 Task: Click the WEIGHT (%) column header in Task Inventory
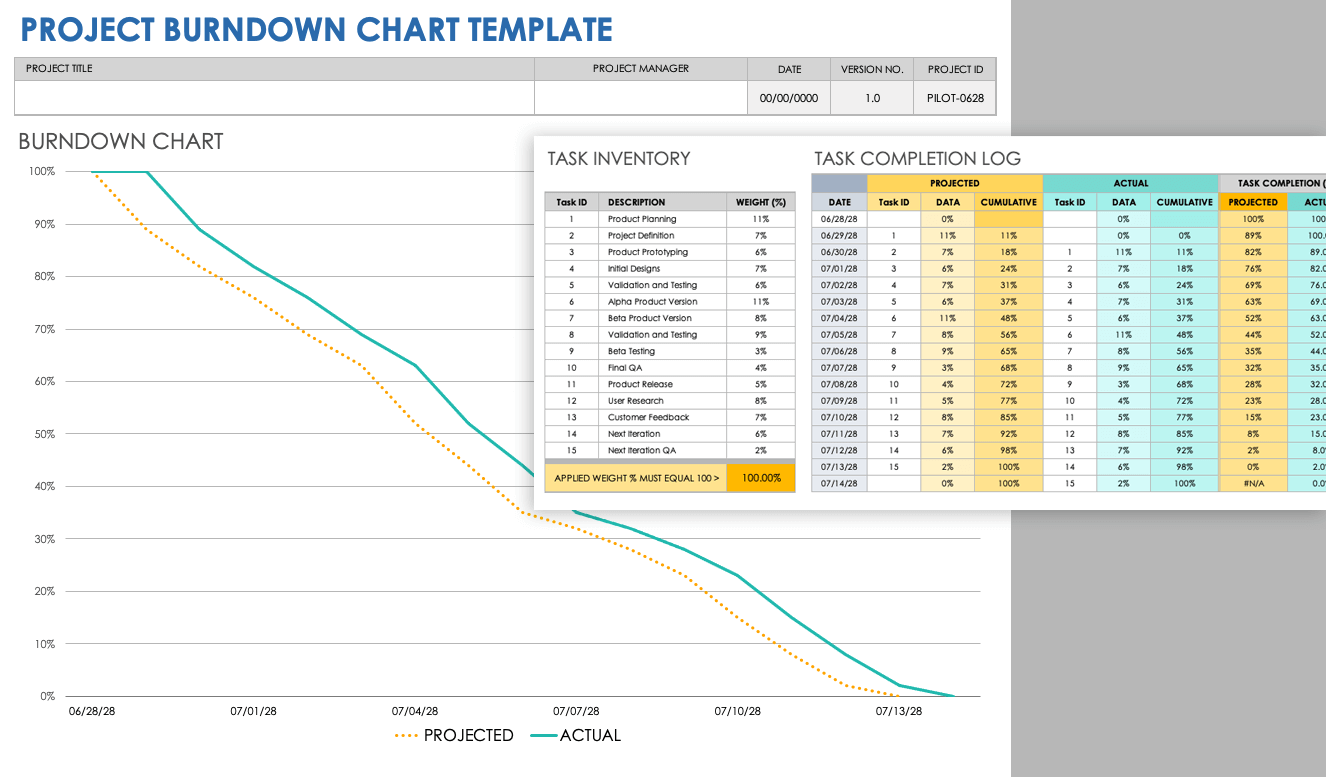tap(761, 202)
